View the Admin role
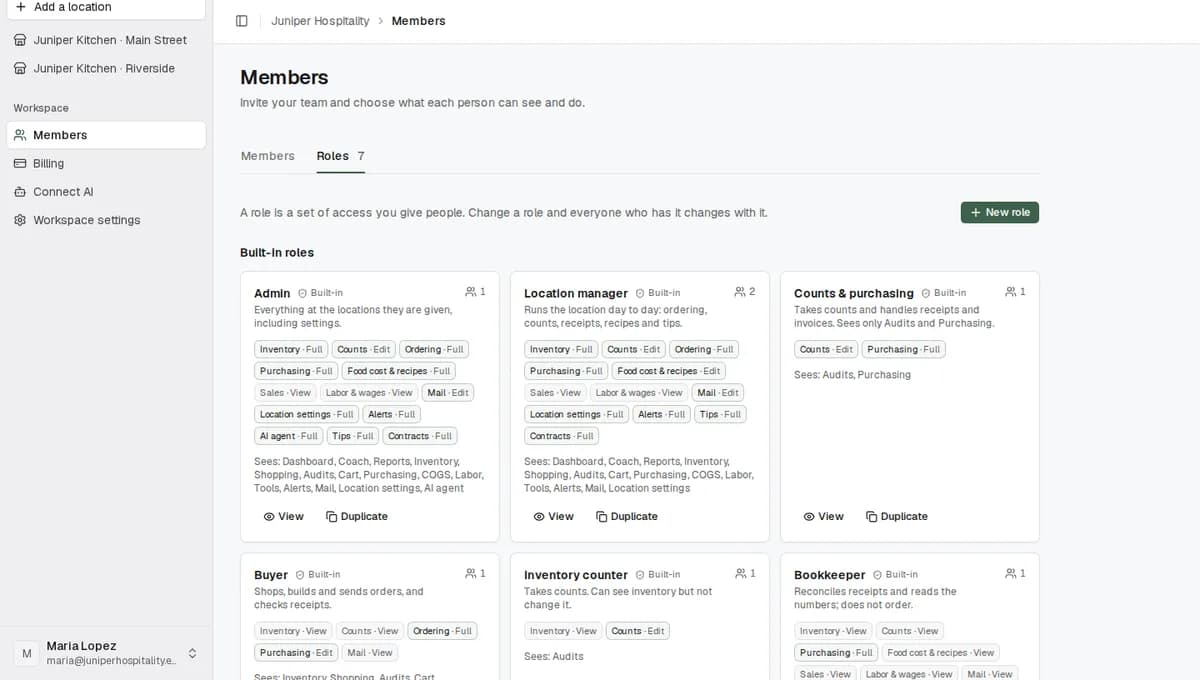This screenshot has height=680, width=1200. [284, 516]
